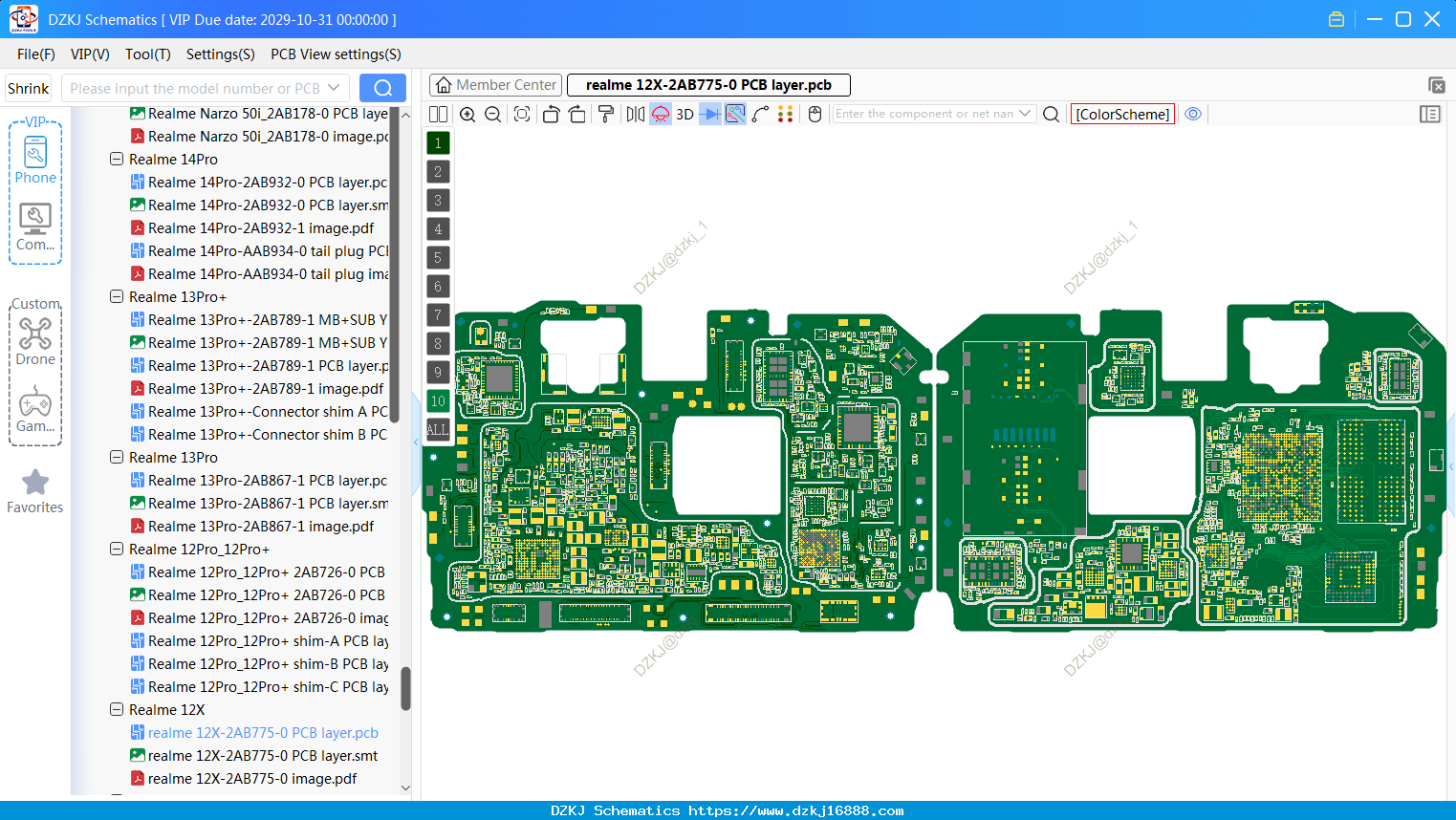Select the paint roller format tool

point(606,114)
